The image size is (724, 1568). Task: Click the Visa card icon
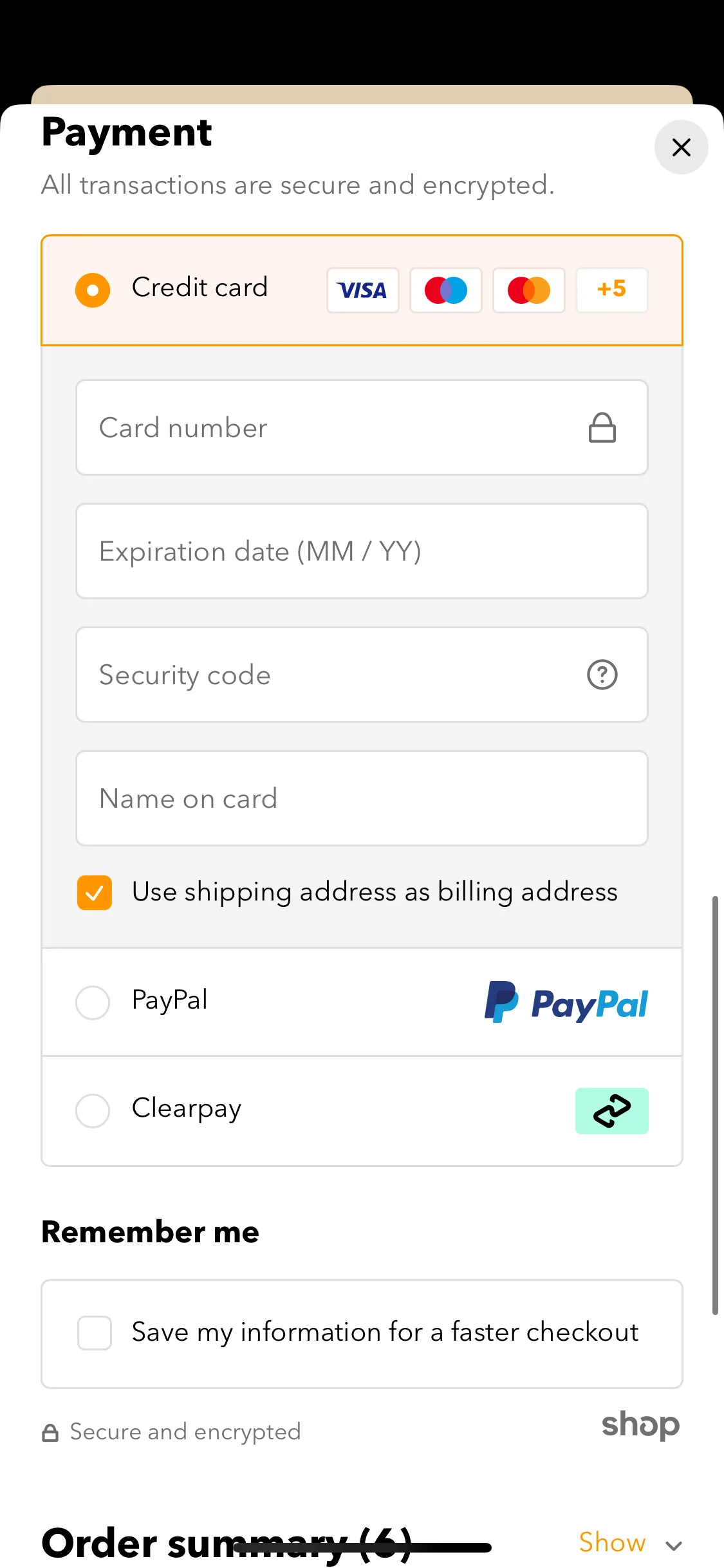[x=363, y=290]
